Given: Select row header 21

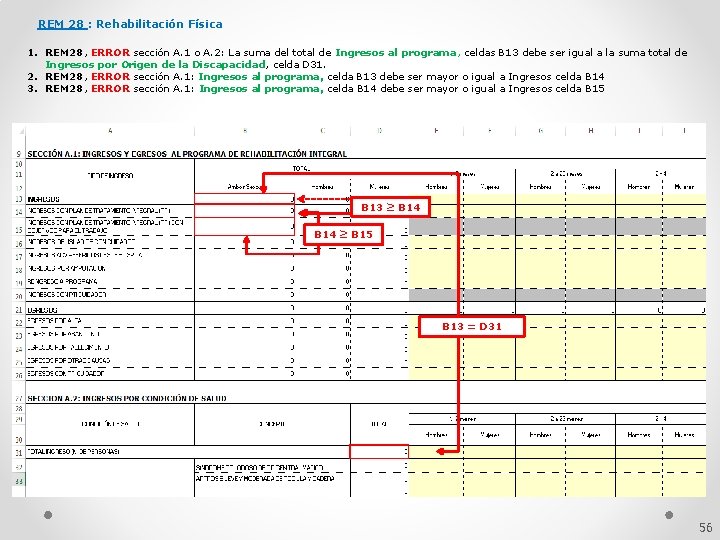Looking at the screenshot, I should click(19, 309).
